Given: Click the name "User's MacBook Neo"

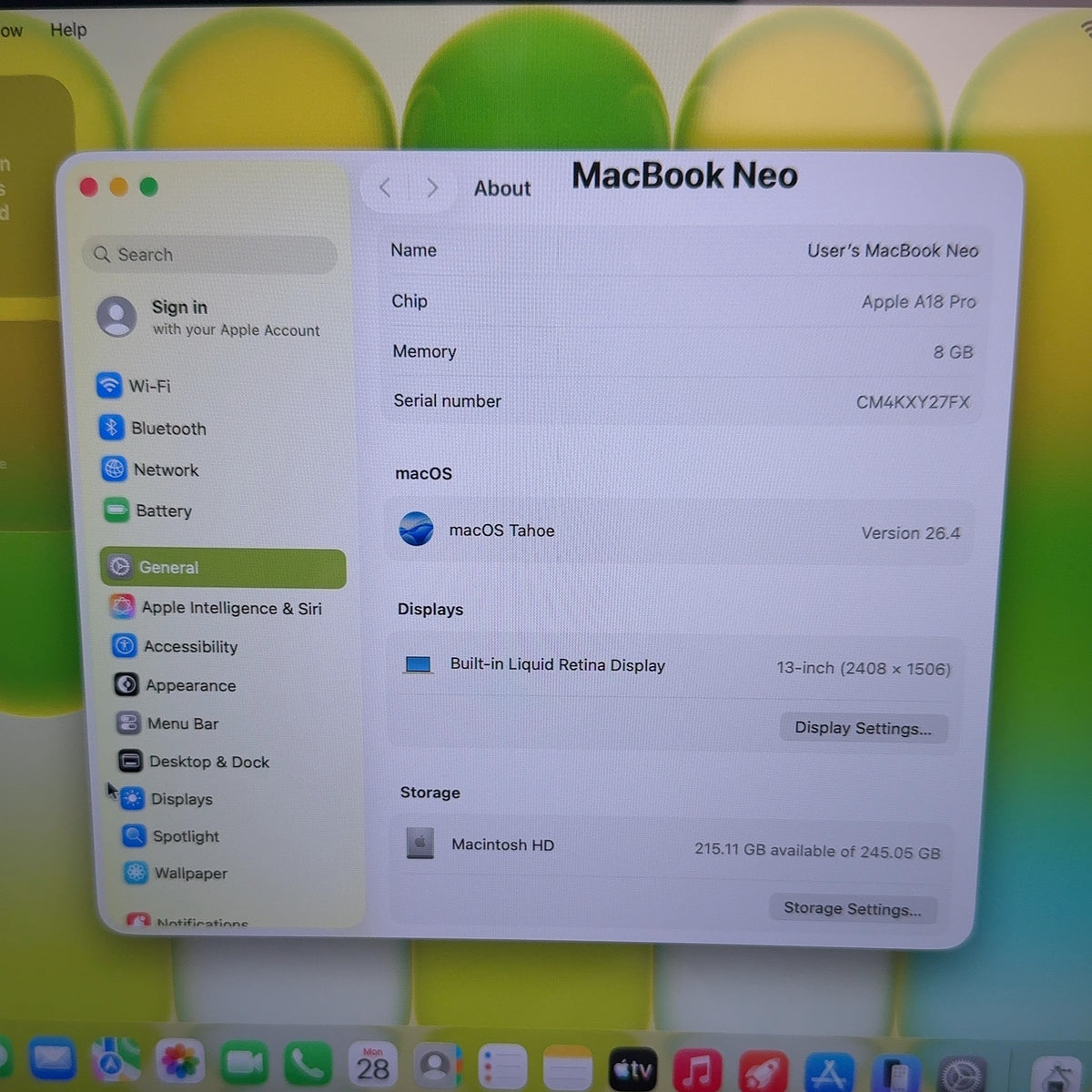Looking at the screenshot, I should pos(893,250).
